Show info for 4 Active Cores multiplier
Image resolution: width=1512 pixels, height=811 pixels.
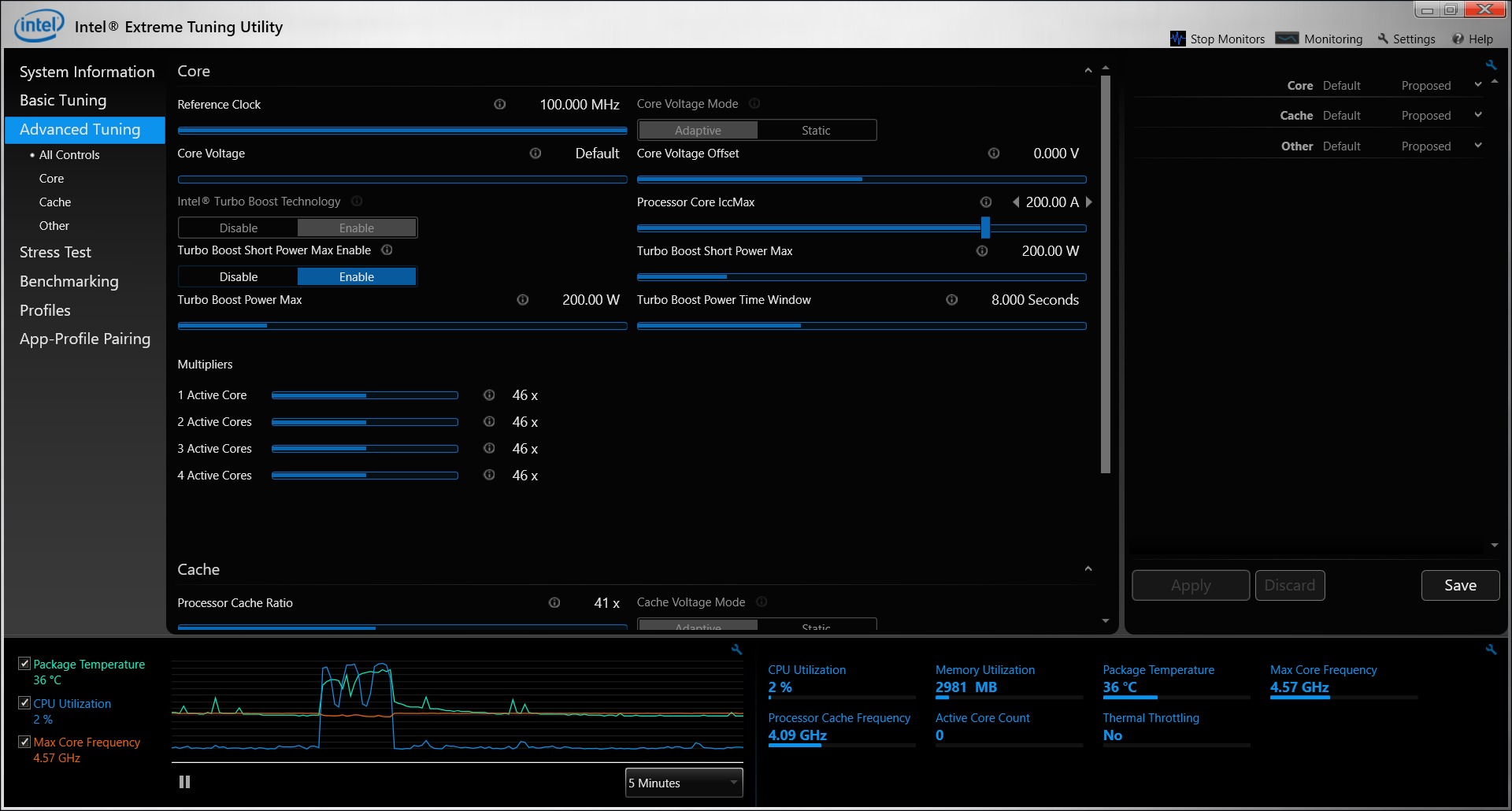[489, 475]
